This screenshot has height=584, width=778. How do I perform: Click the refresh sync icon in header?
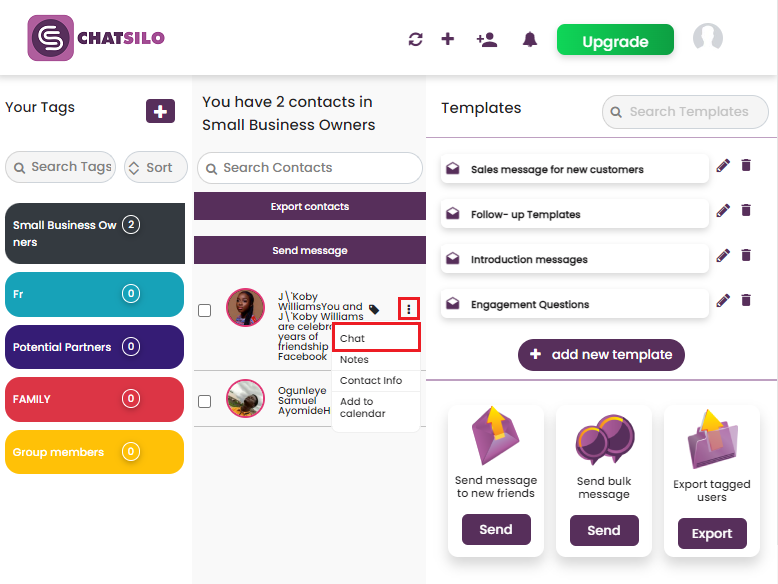(415, 39)
